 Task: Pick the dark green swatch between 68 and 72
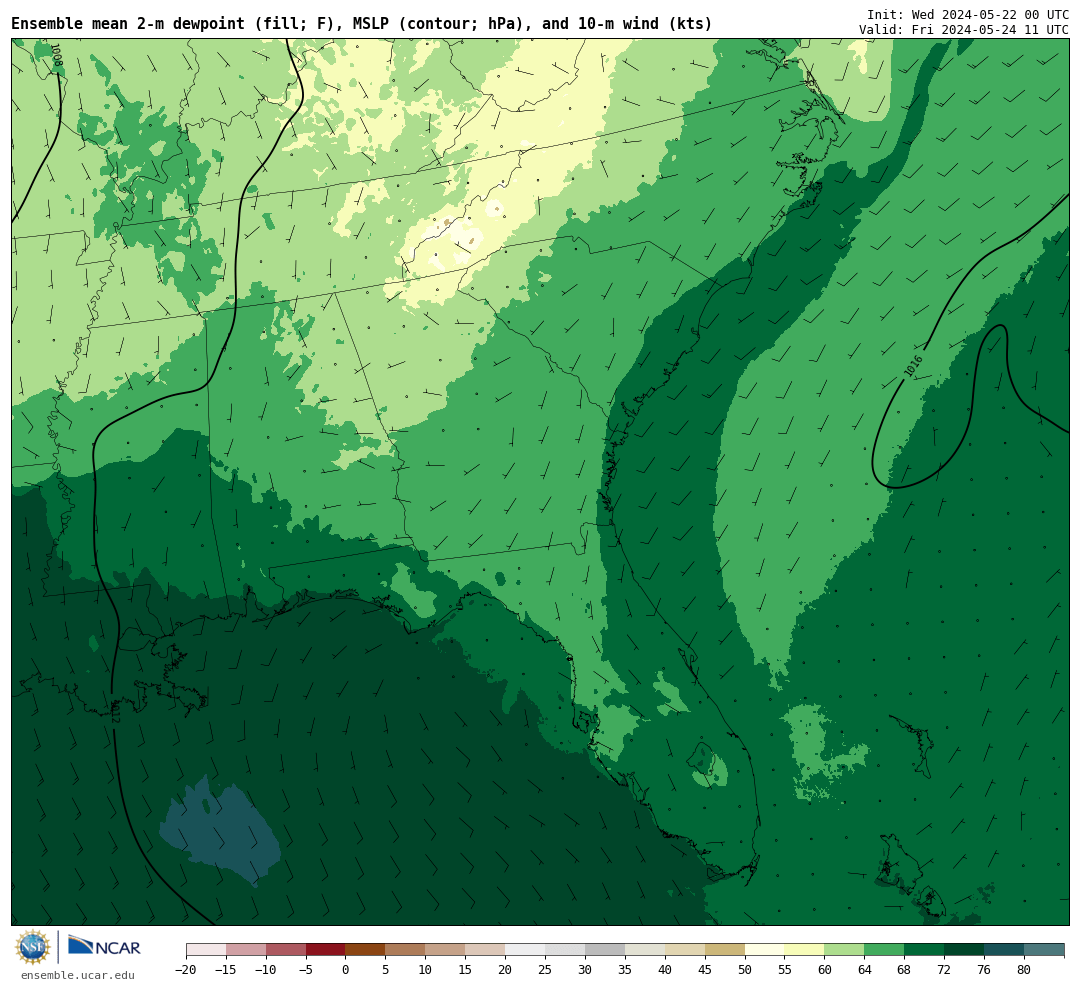924,949
